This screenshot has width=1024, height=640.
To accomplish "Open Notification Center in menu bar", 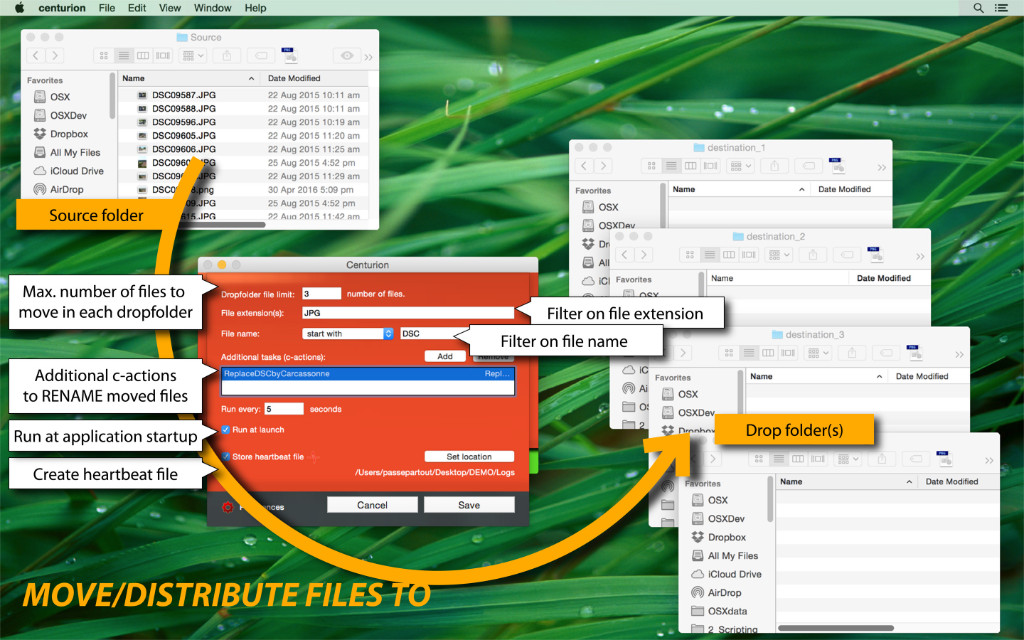I will point(1001,8).
